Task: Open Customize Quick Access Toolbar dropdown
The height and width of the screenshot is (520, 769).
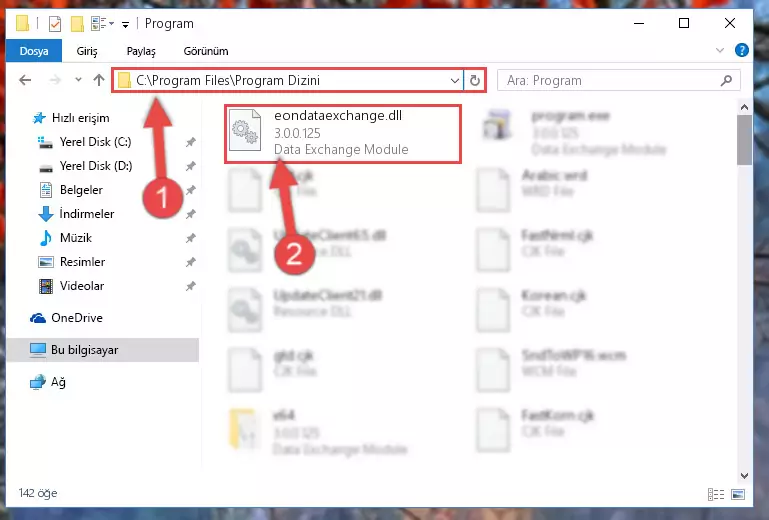Action: (126, 24)
